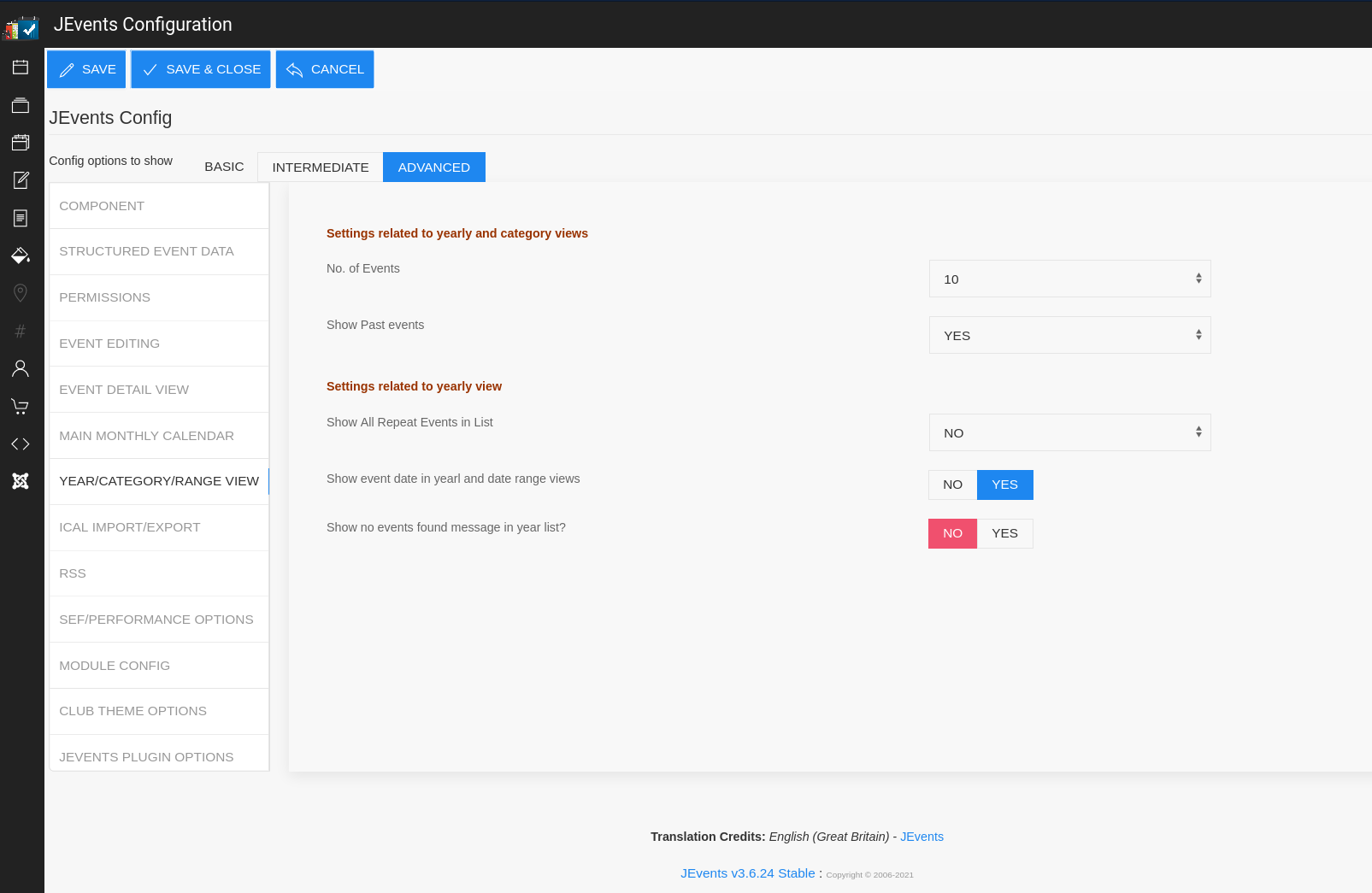Click the 'Show Past events' label
Screen dimensions: 1372x893
pyautogui.click(x=375, y=325)
